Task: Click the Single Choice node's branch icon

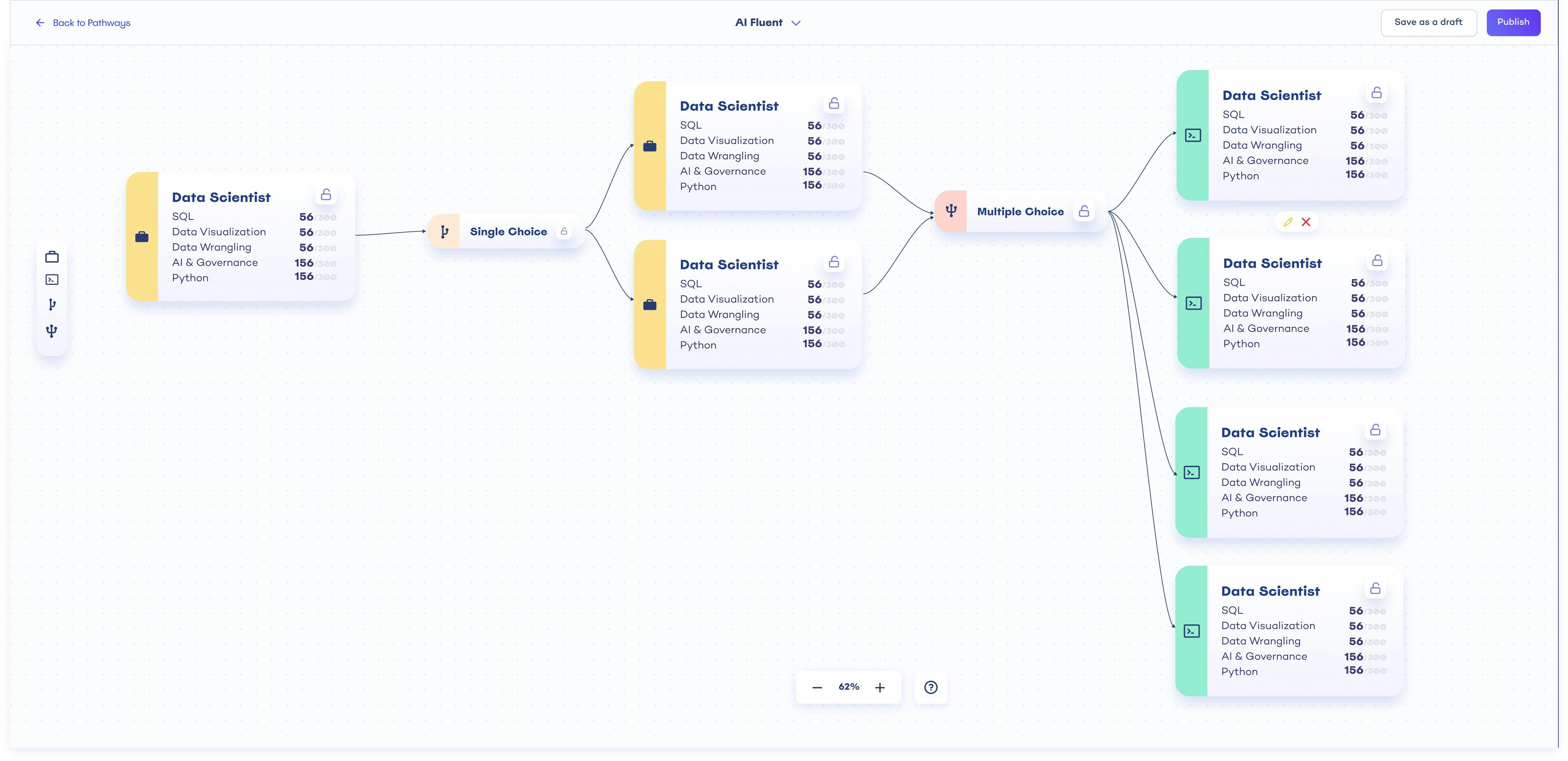Action: tap(444, 232)
